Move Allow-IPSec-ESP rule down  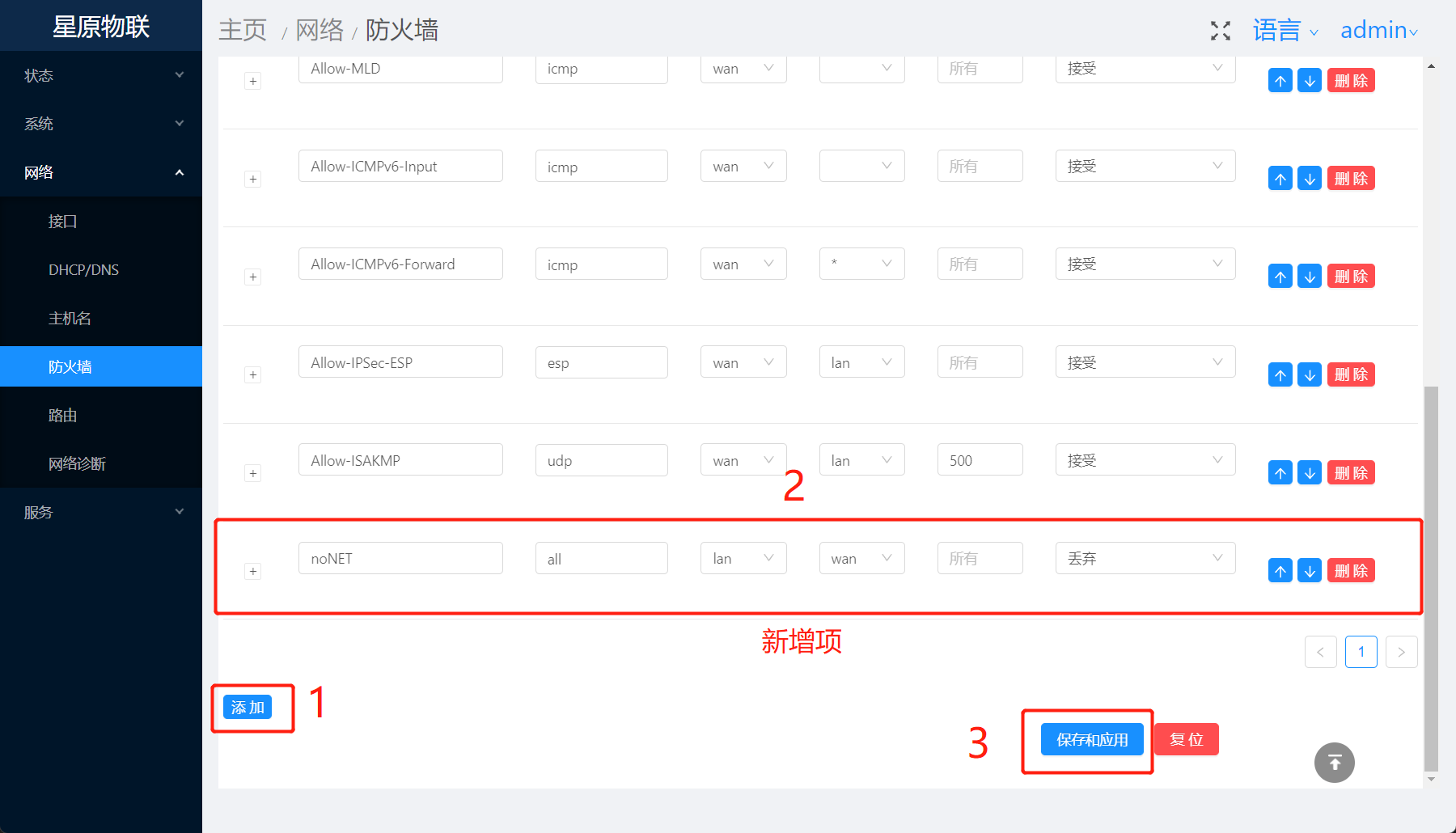(1310, 375)
